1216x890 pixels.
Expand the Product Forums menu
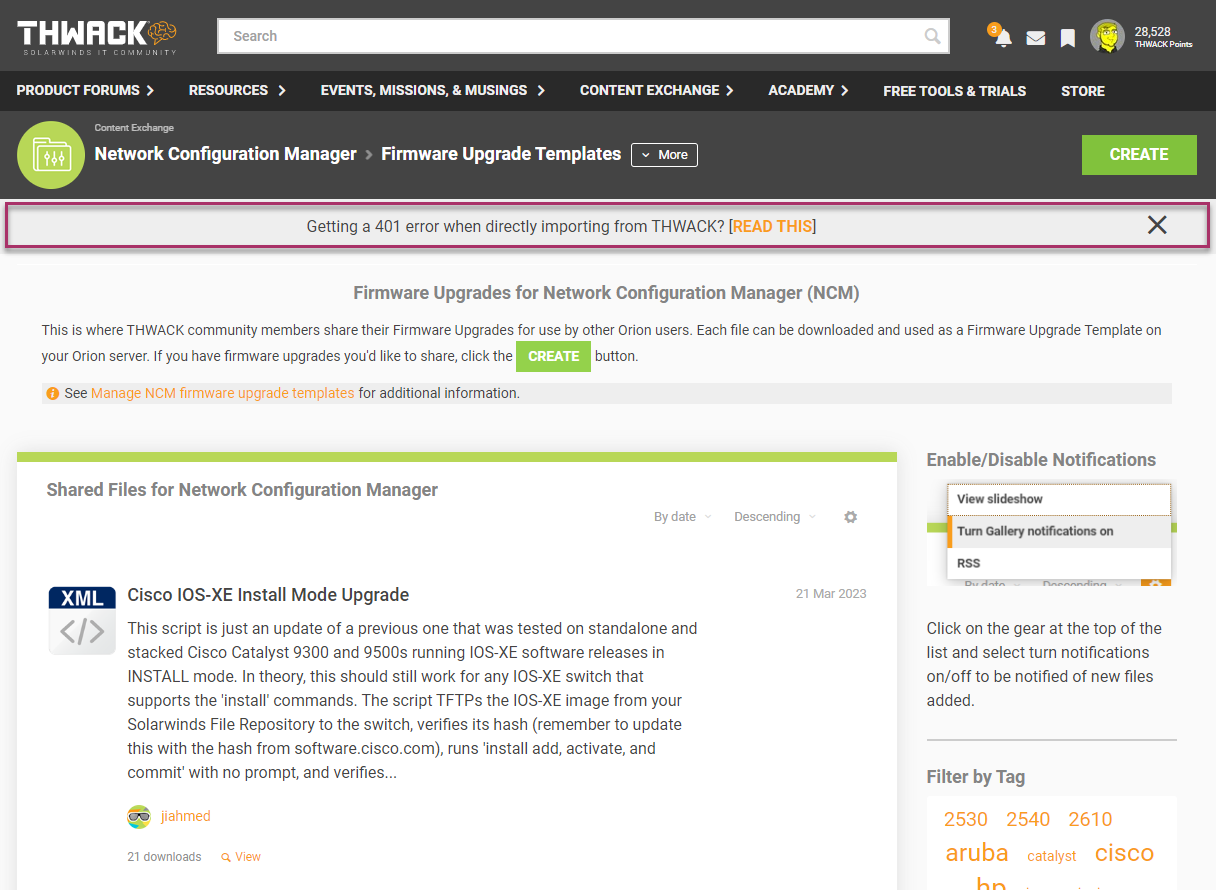point(85,90)
